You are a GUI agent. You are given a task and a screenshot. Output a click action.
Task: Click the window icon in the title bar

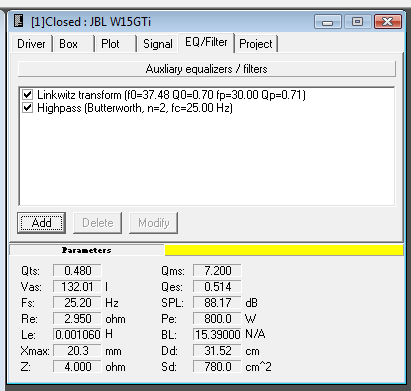tap(19, 21)
